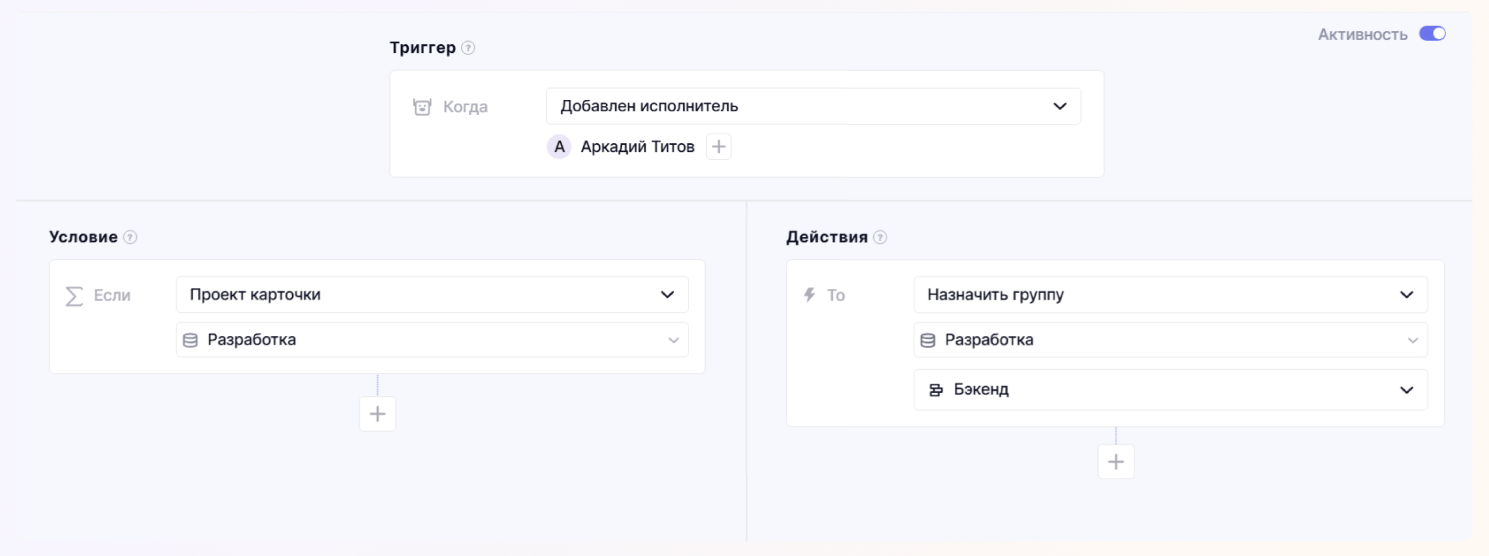Screen dimensions: 1489x556
Task: Expand the Бэкенд group dropdown
Action: point(1170,390)
